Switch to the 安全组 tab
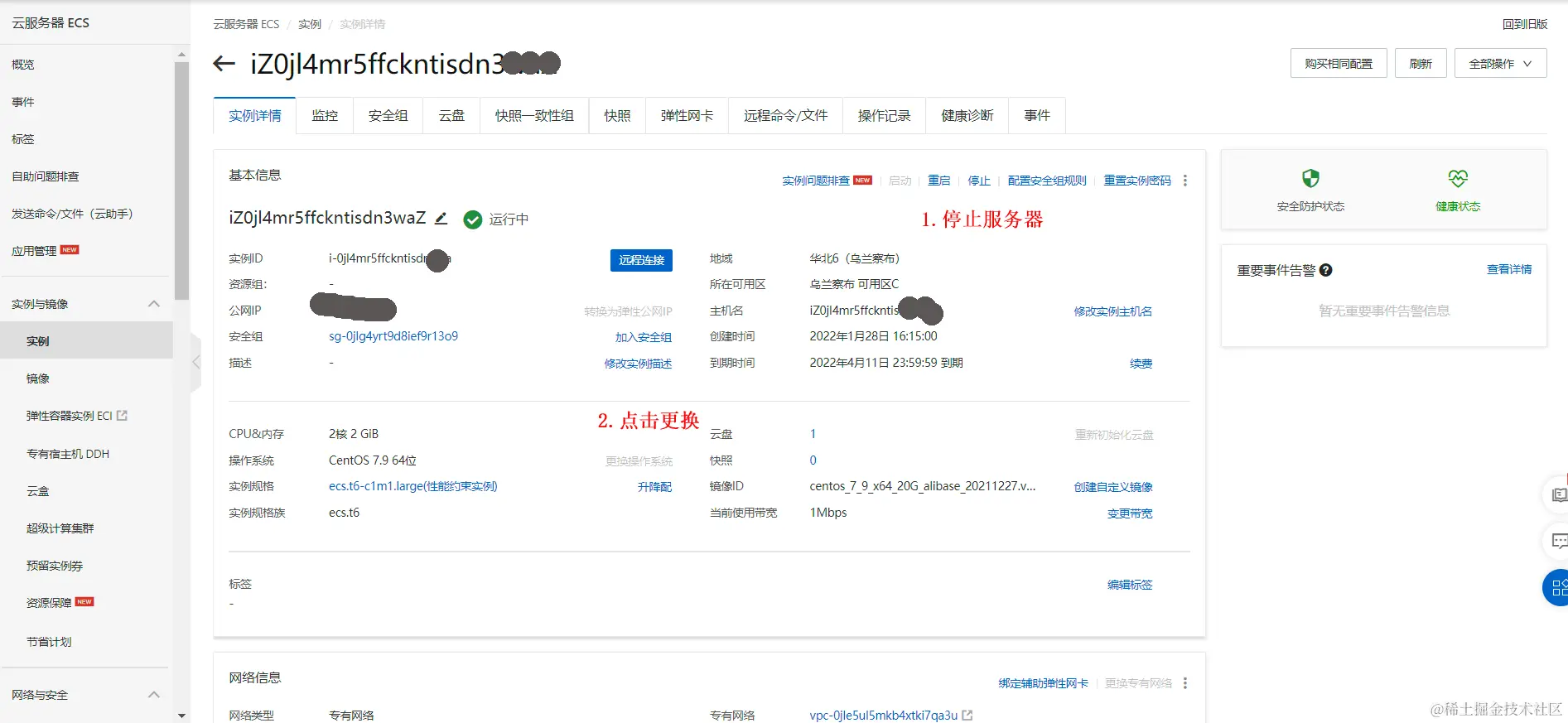Viewport: 1568px width, 723px height. click(x=388, y=116)
